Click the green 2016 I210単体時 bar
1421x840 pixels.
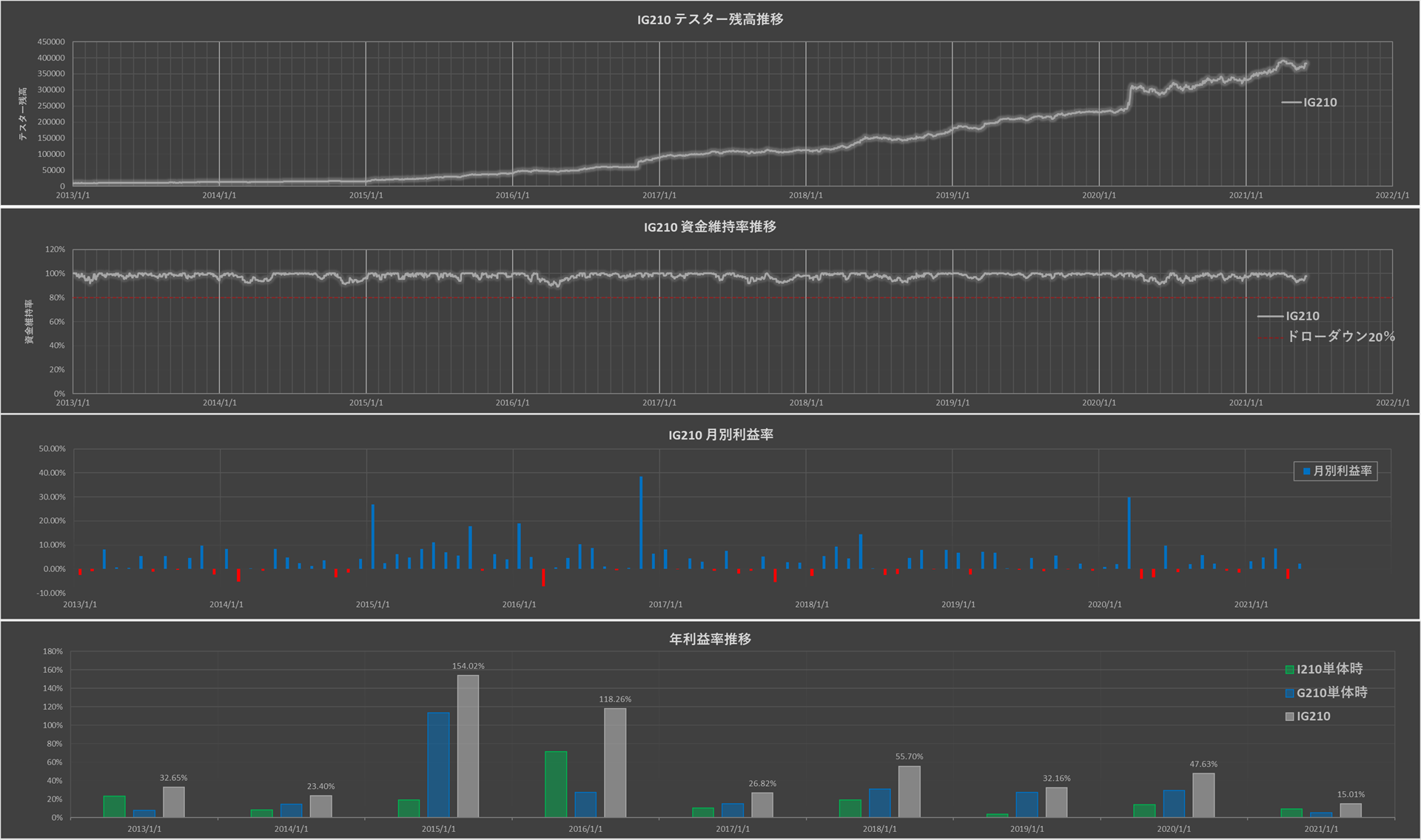[556, 784]
